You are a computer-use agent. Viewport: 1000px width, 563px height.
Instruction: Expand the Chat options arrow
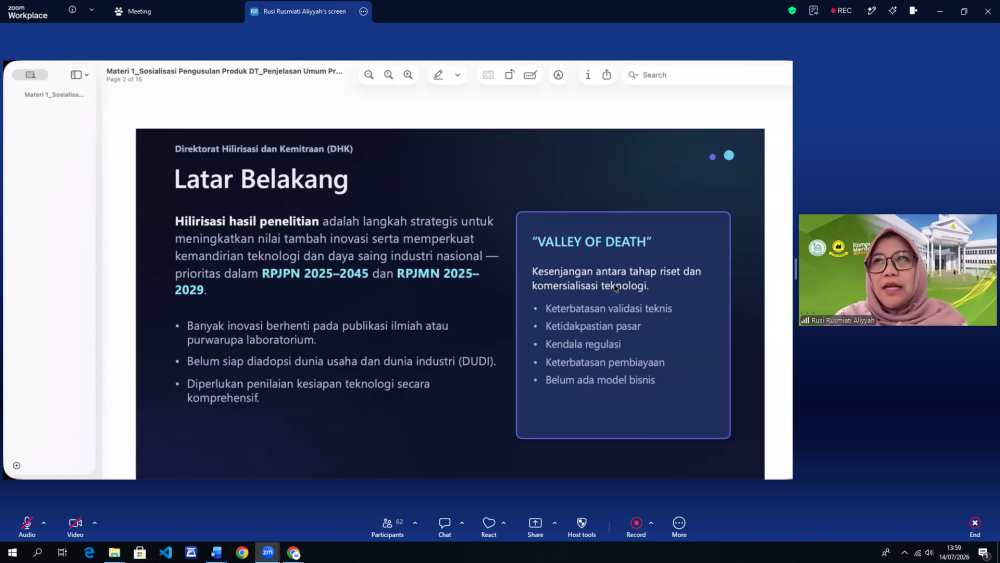tap(462, 523)
